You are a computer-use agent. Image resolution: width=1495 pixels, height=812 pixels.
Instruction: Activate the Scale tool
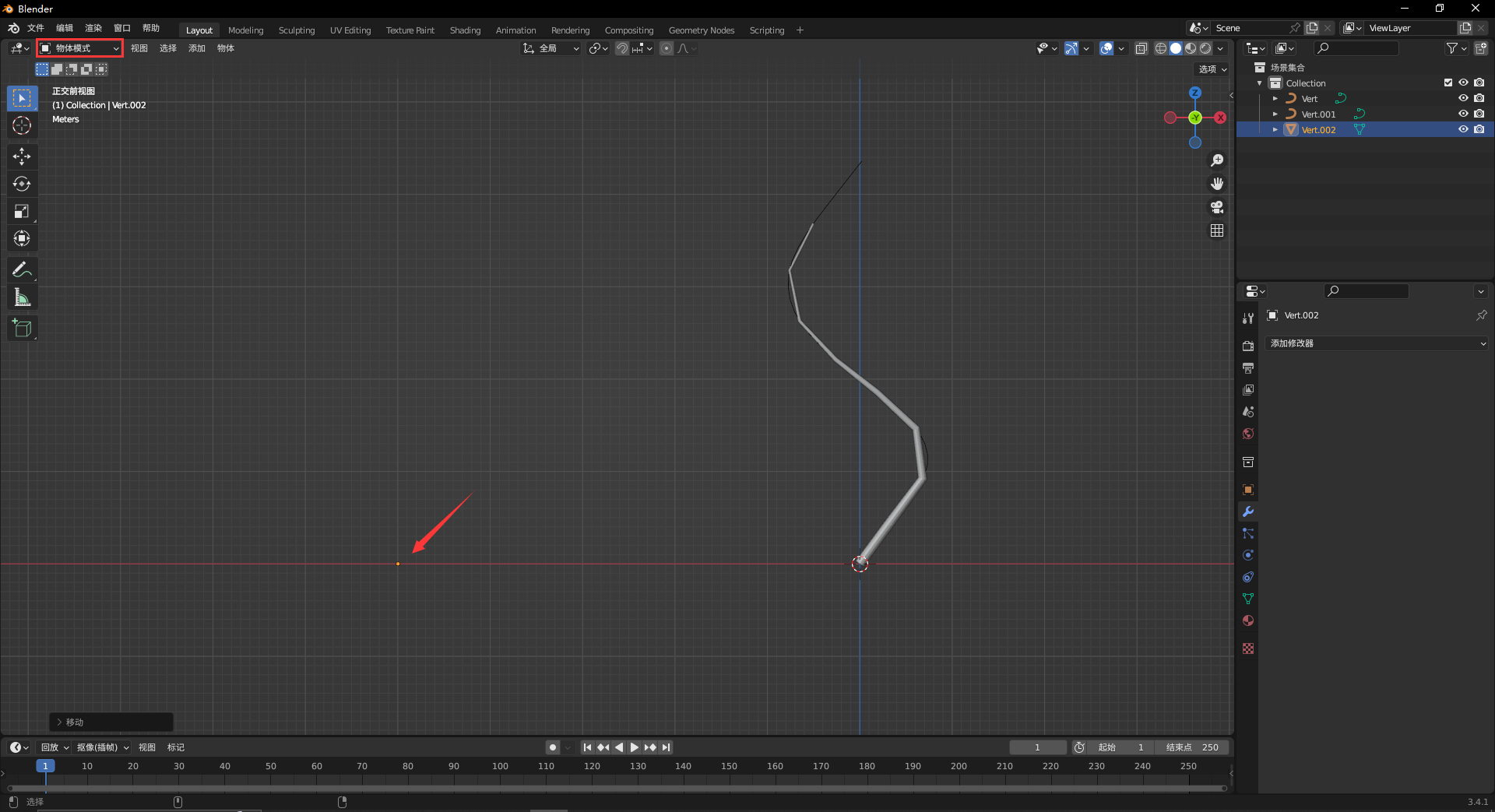pyautogui.click(x=22, y=211)
